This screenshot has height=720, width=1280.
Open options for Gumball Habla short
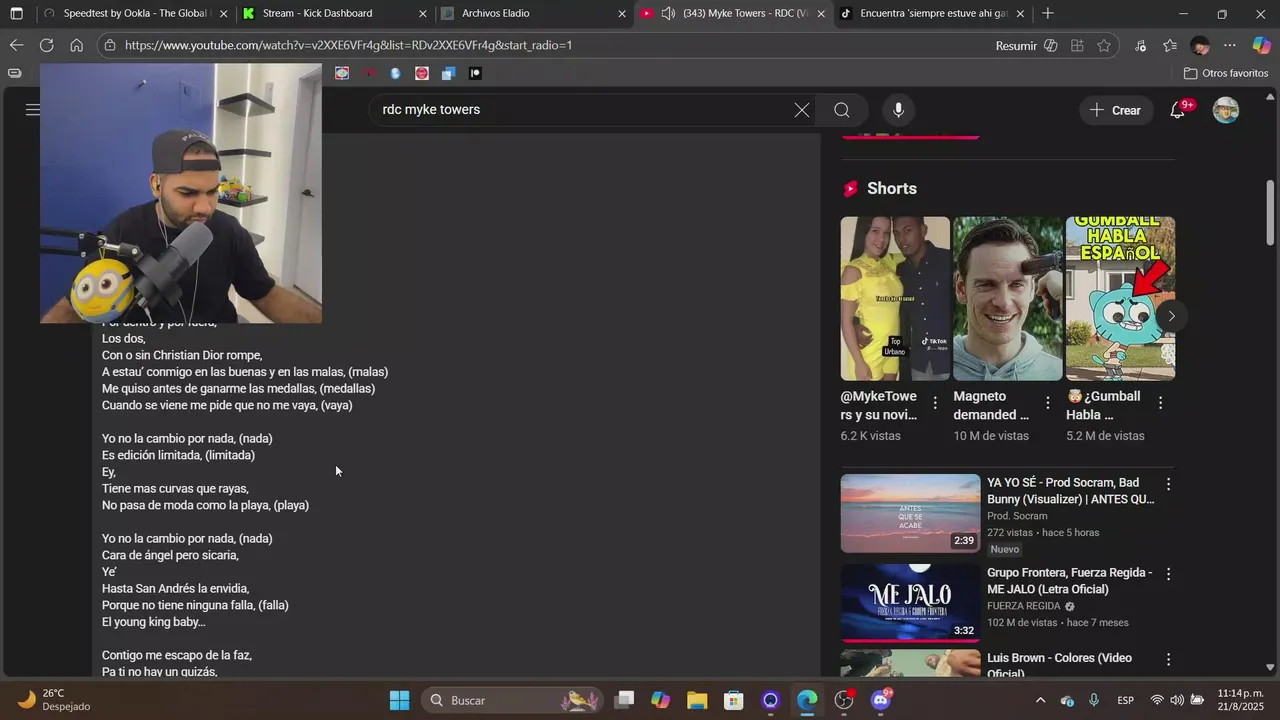pyautogui.click(x=1160, y=403)
